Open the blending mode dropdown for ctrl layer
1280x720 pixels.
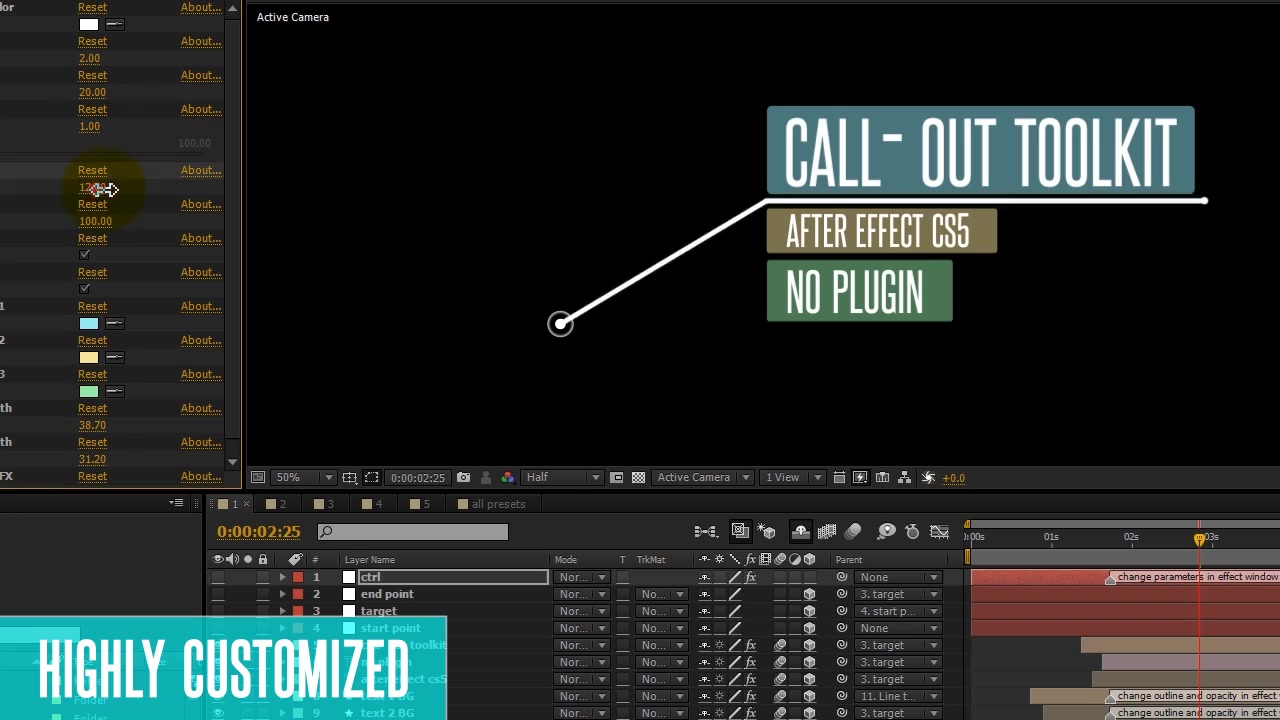[x=583, y=577]
